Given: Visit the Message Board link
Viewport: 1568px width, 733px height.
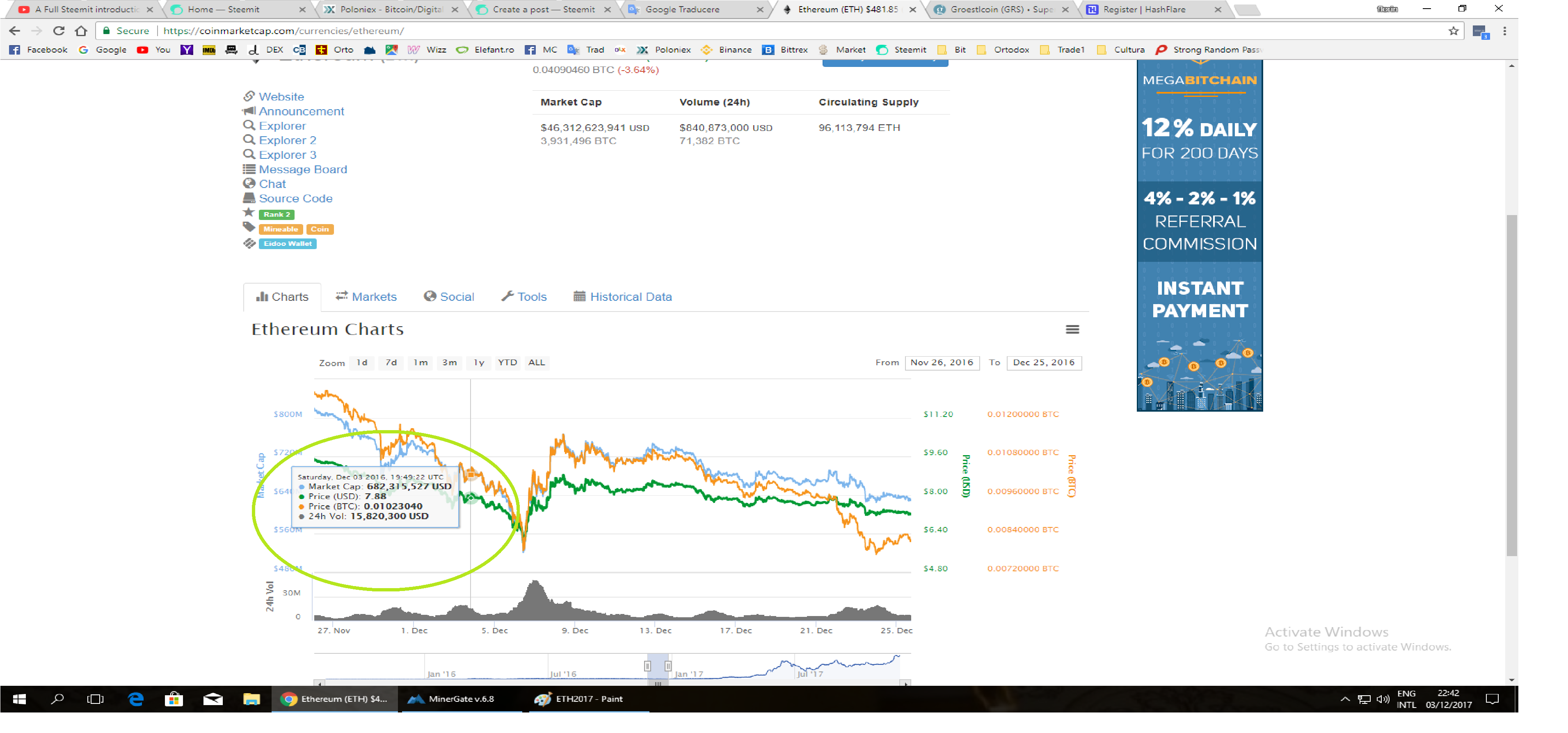Looking at the screenshot, I should click(302, 169).
